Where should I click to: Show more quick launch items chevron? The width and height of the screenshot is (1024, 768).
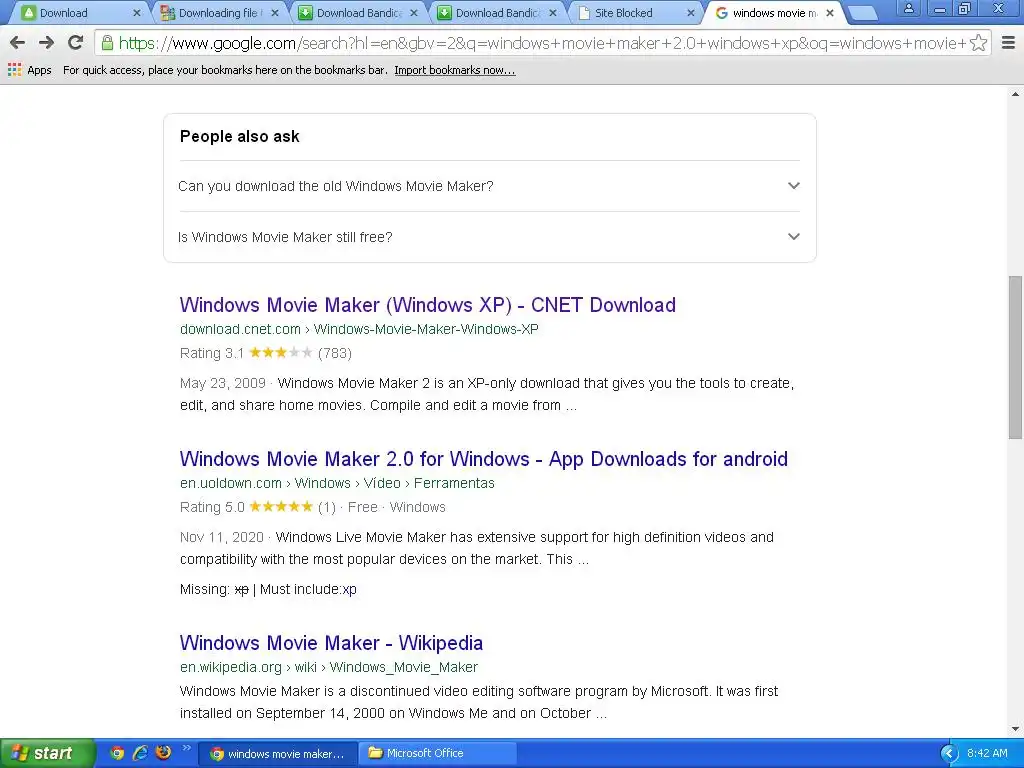coord(186,748)
